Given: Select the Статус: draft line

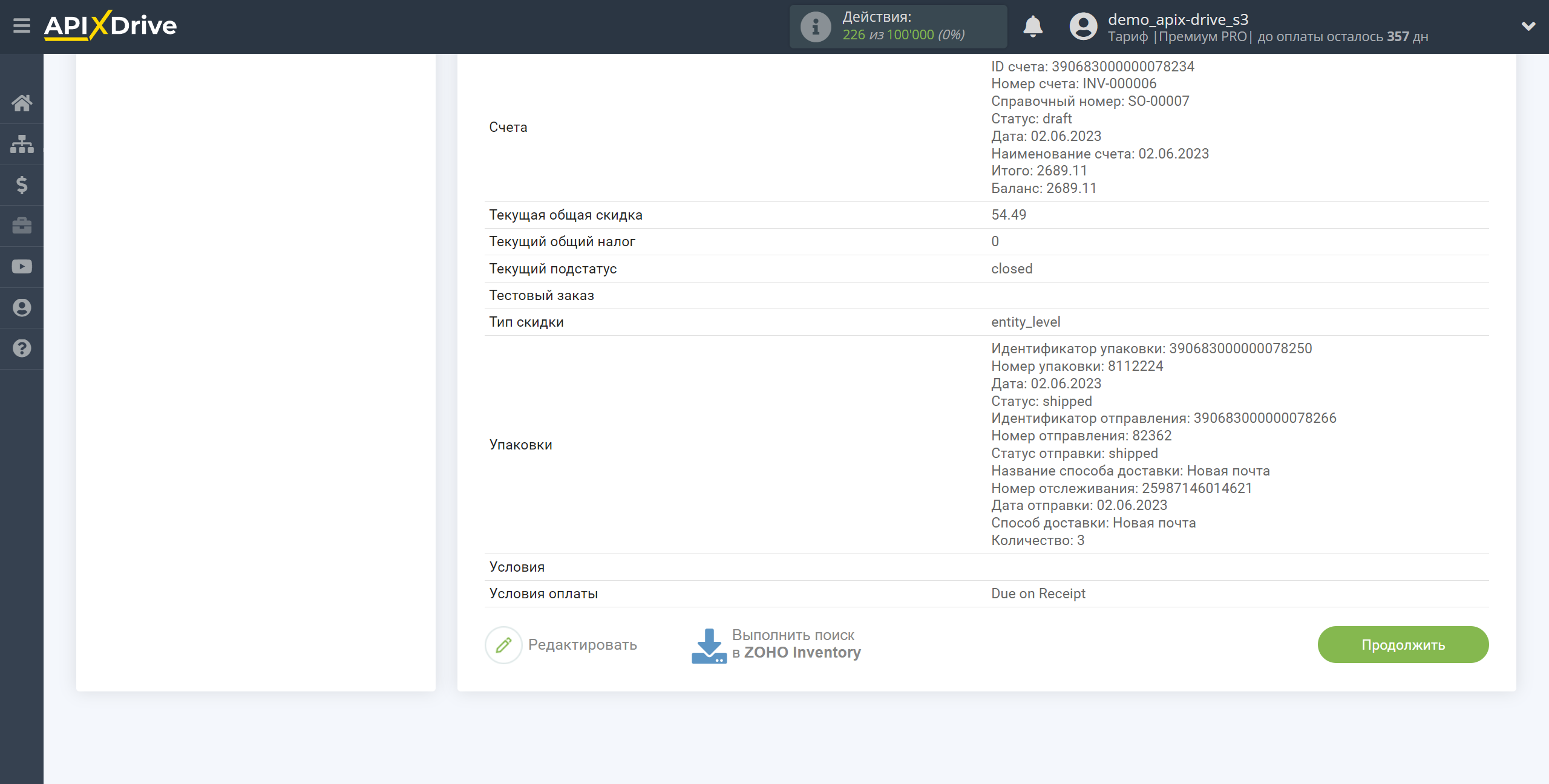Looking at the screenshot, I should pyautogui.click(x=1032, y=119).
